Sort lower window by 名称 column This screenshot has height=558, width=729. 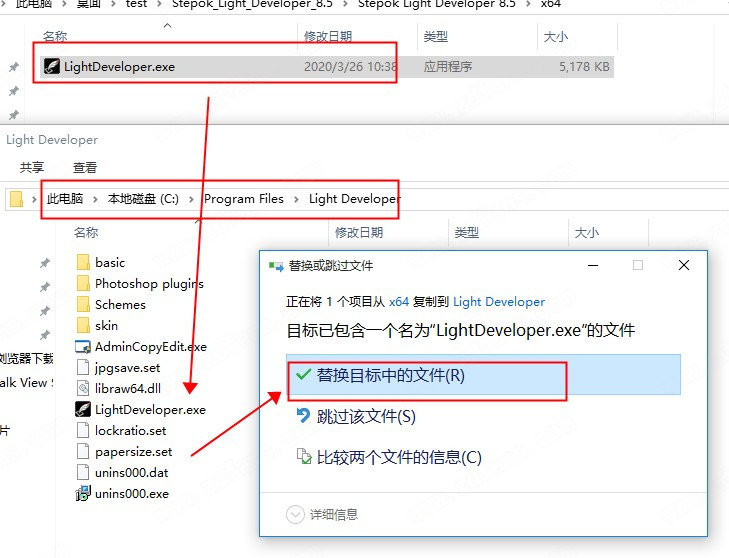pyautogui.click(x=86, y=232)
